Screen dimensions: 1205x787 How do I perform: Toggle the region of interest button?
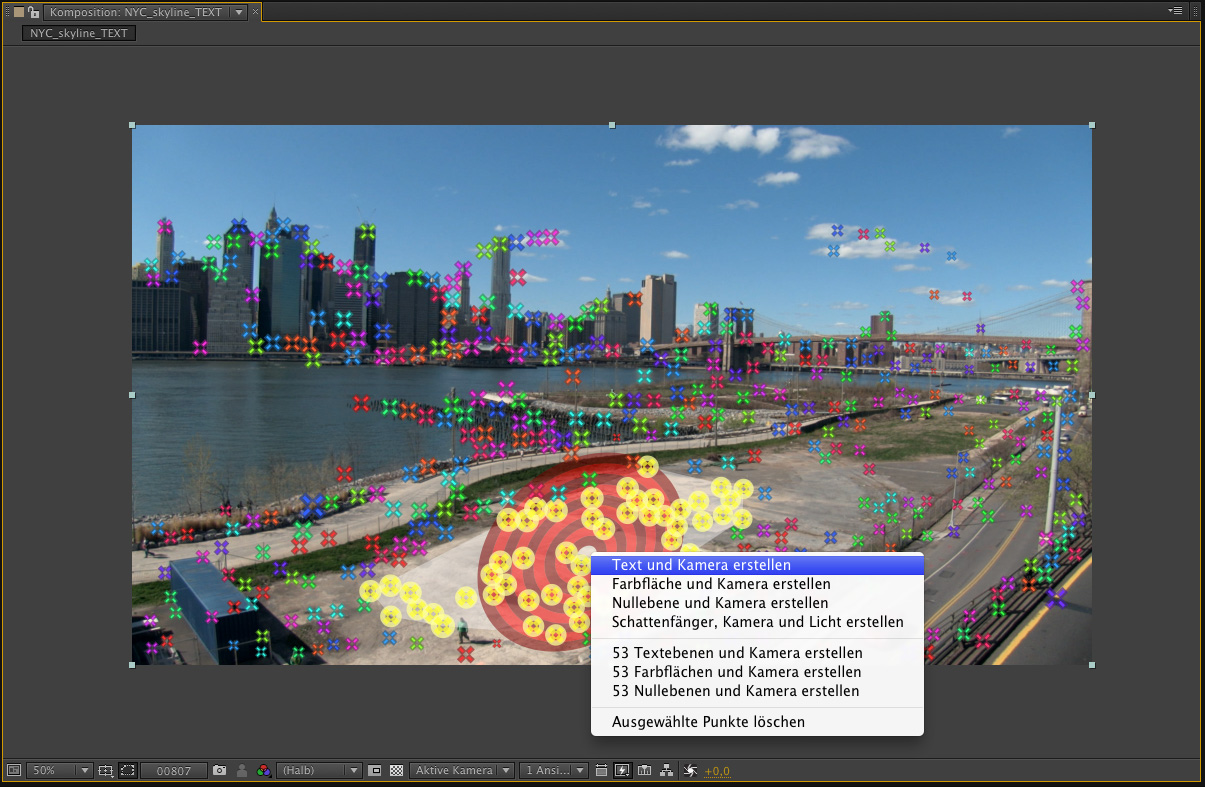[x=375, y=771]
